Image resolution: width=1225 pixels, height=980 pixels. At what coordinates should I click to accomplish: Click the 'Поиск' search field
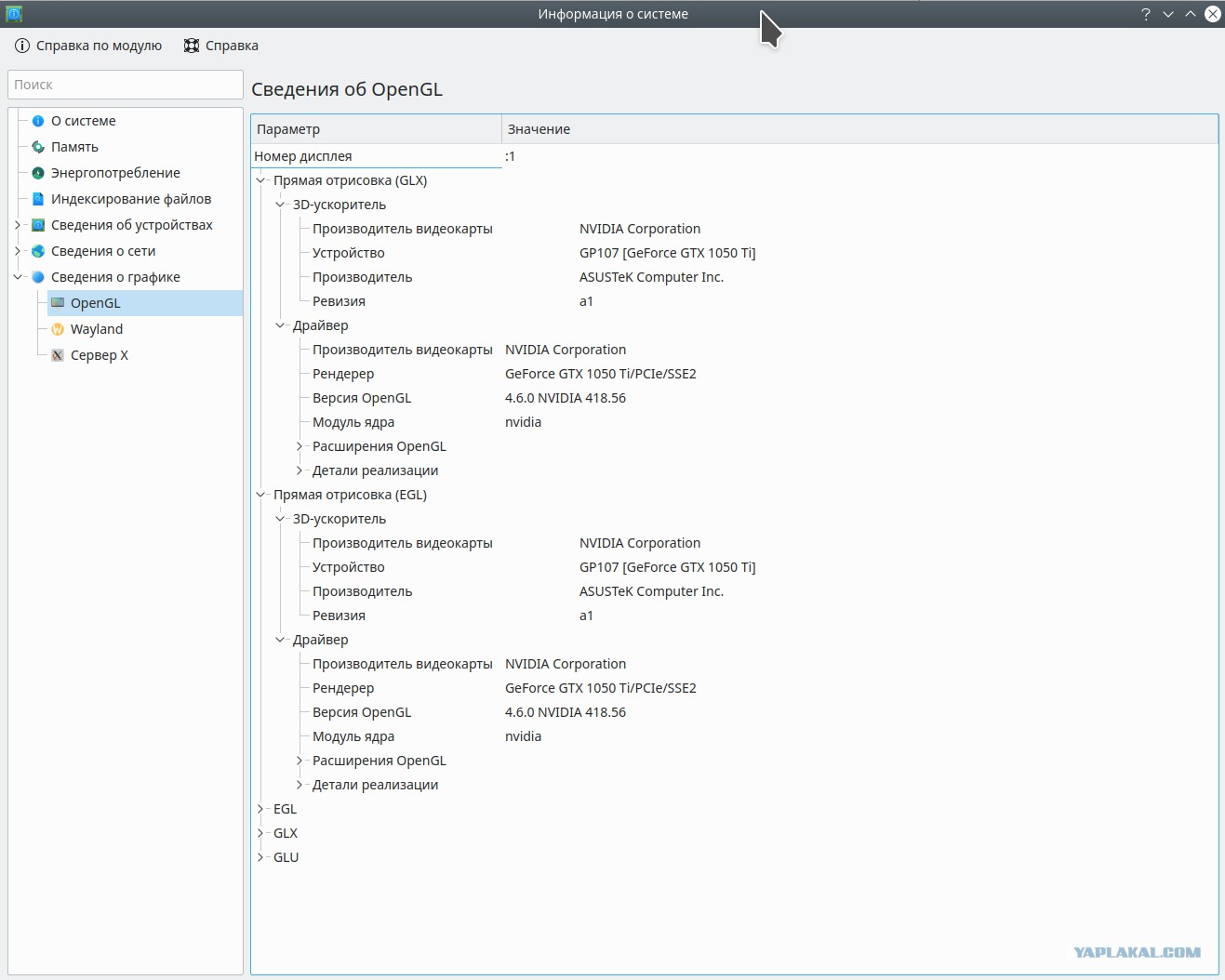coord(126,85)
